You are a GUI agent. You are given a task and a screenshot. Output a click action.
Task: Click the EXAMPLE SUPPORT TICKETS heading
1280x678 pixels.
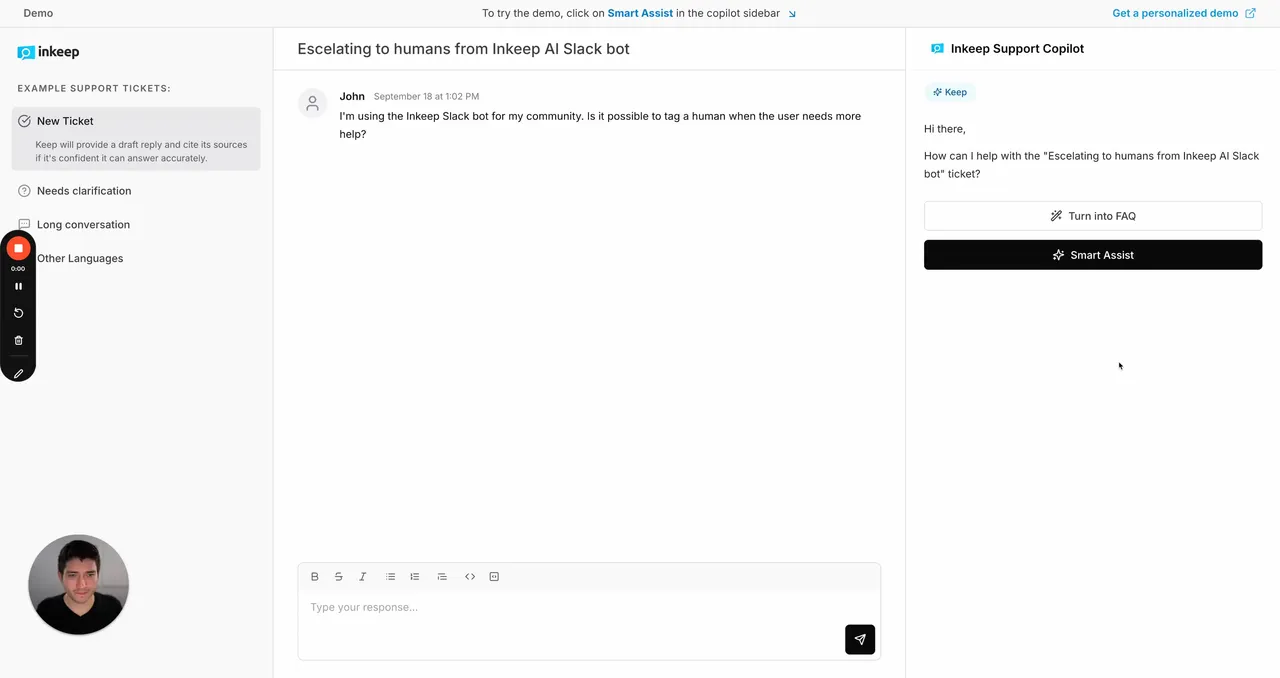[x=94, y=89]
